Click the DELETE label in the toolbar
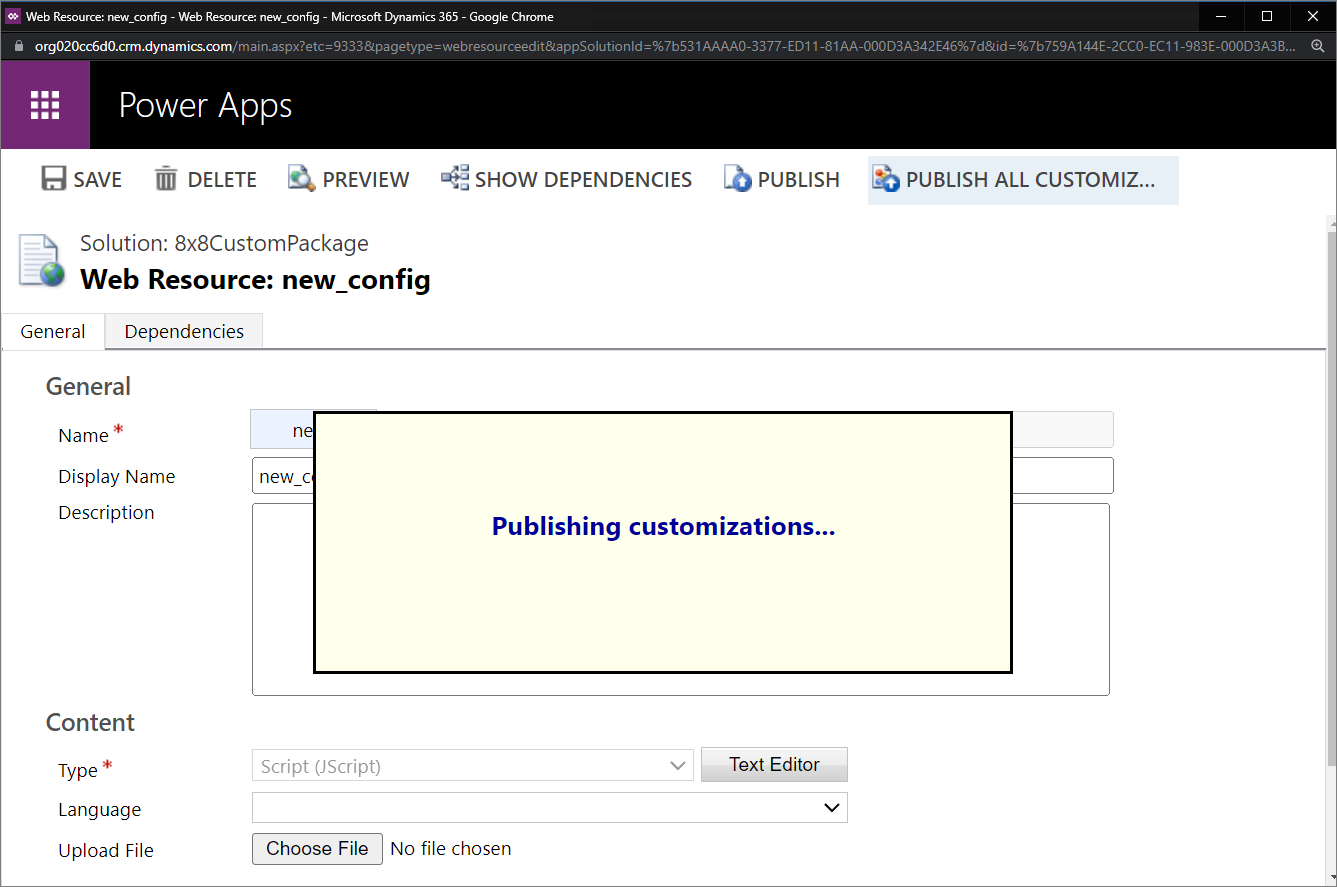The width and height of the screenshot is (1337, 887). 222,180
